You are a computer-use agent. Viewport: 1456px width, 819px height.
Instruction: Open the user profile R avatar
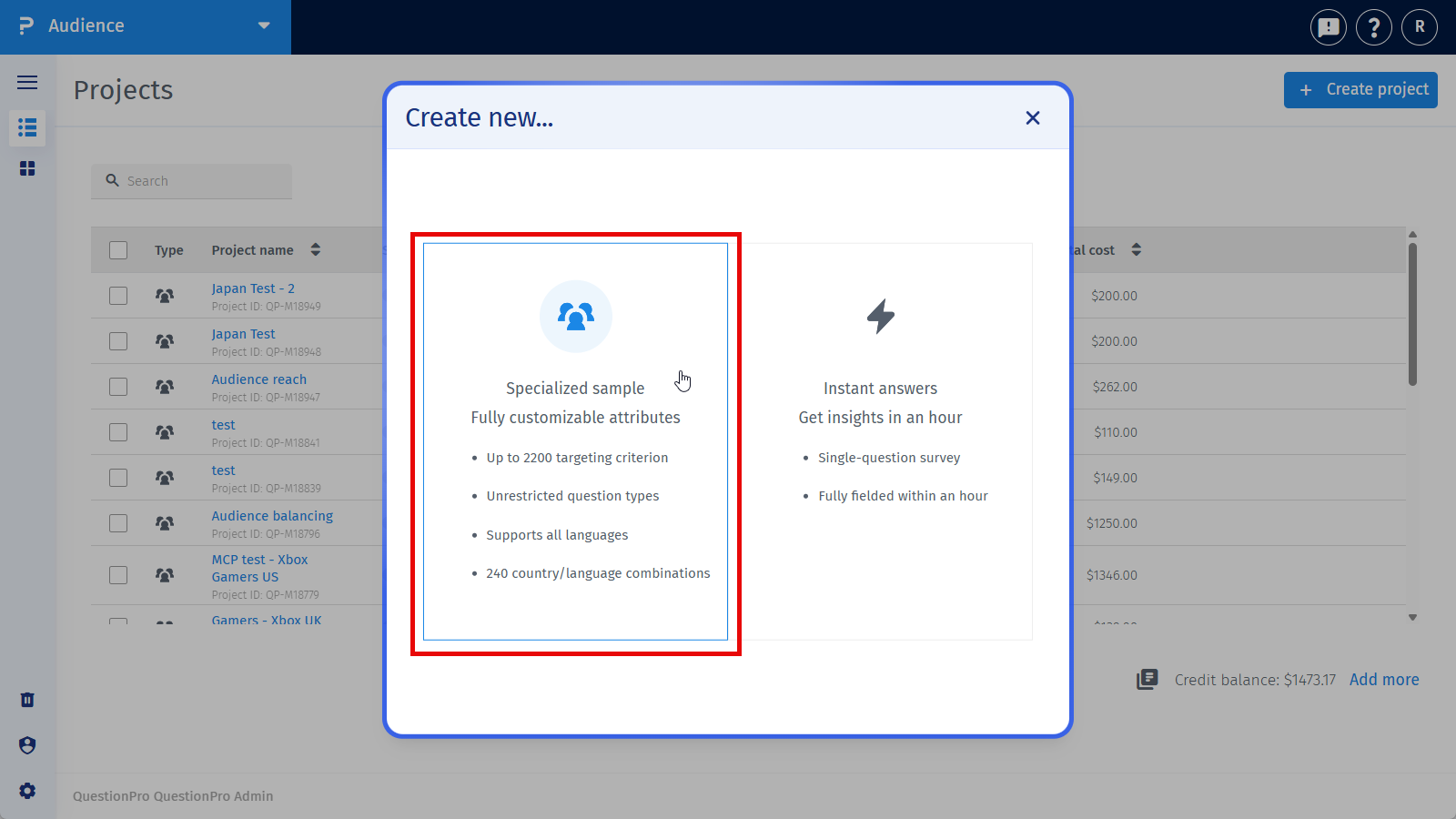tap(1420, 27)
